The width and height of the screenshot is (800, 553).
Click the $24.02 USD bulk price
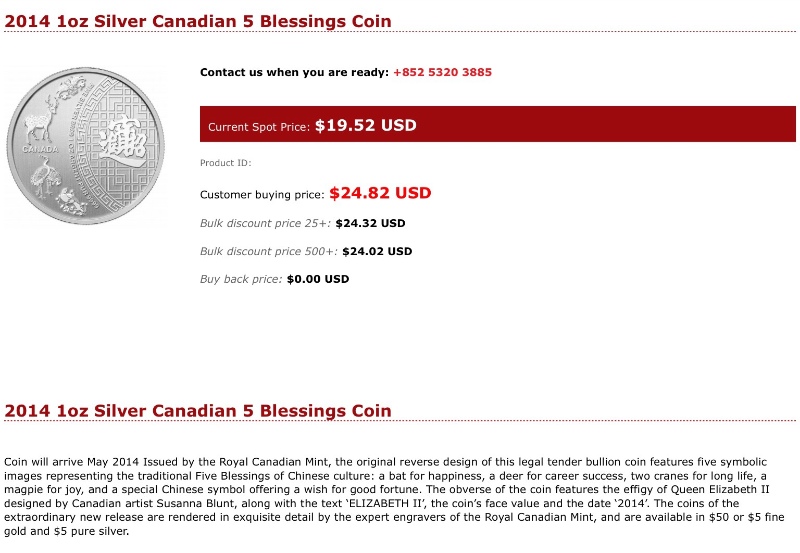pyautogui.click(x=377, y=251)
